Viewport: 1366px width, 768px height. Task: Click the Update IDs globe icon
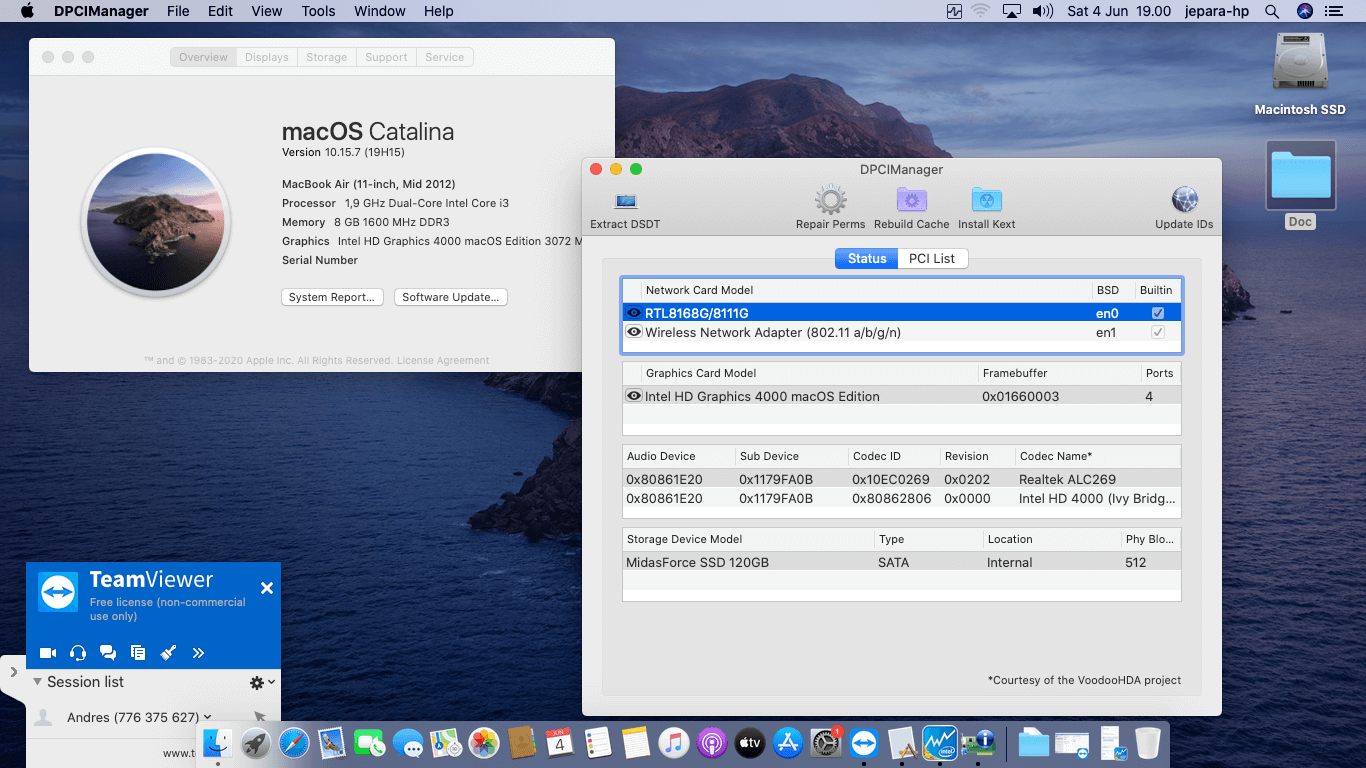tap(1184, 201)
